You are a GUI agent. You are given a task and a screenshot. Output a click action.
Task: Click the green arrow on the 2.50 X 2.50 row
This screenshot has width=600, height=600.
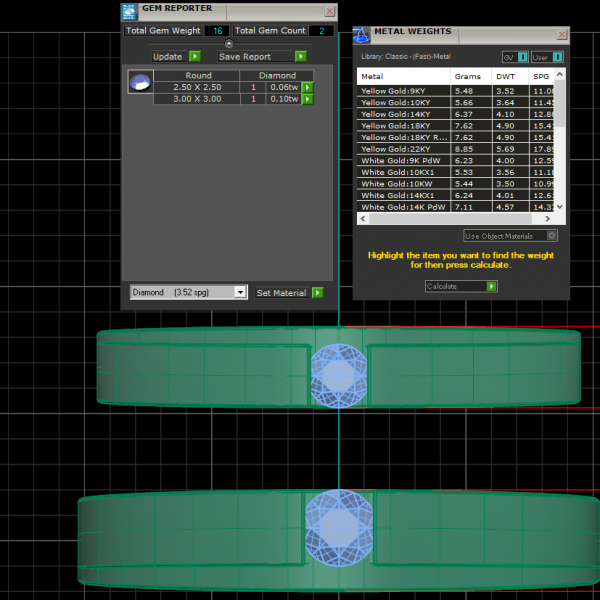coord(308,87)
